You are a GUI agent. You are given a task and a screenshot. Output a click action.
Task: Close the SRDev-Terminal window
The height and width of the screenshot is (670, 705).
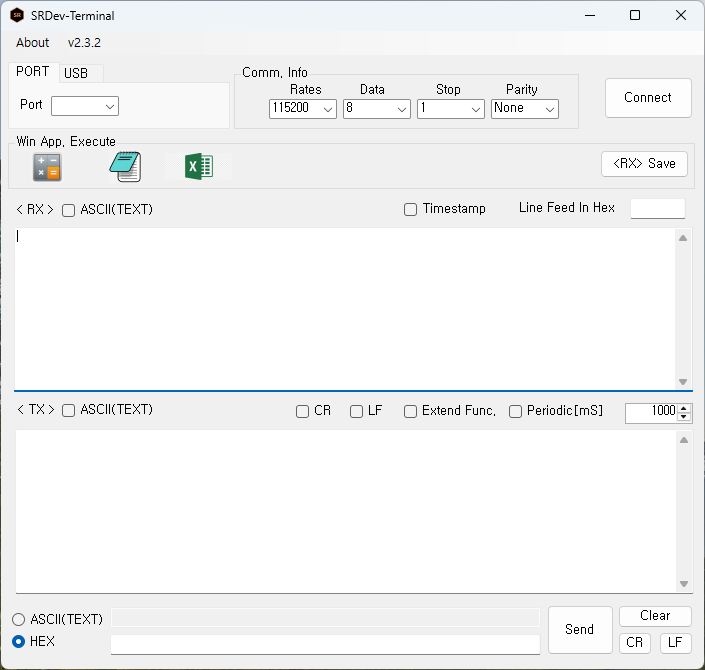point(681,15)
